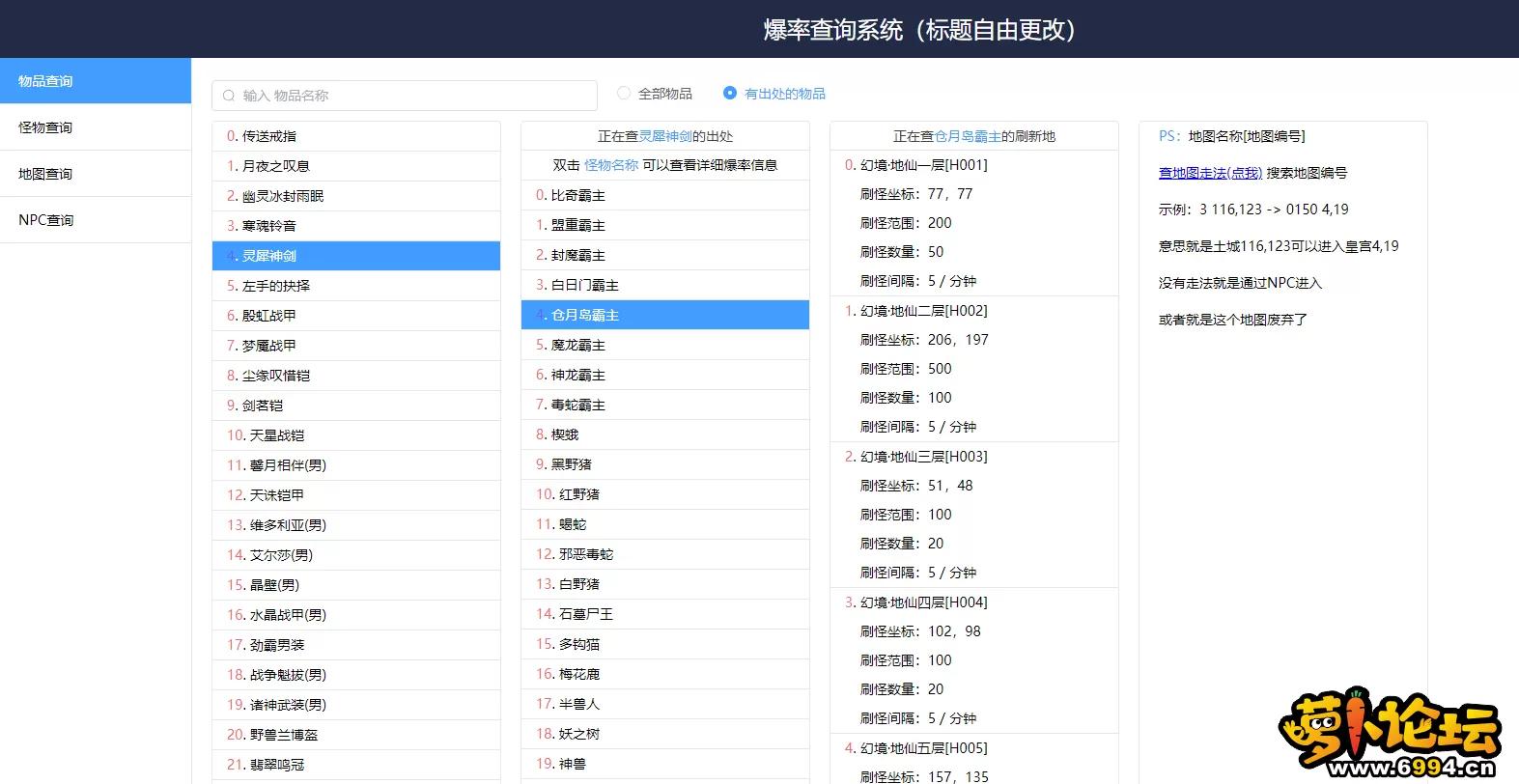The height and width of the screenshot is (784, 1519).
Task: Select monster 半兽人
Action: tap(665, 704)
